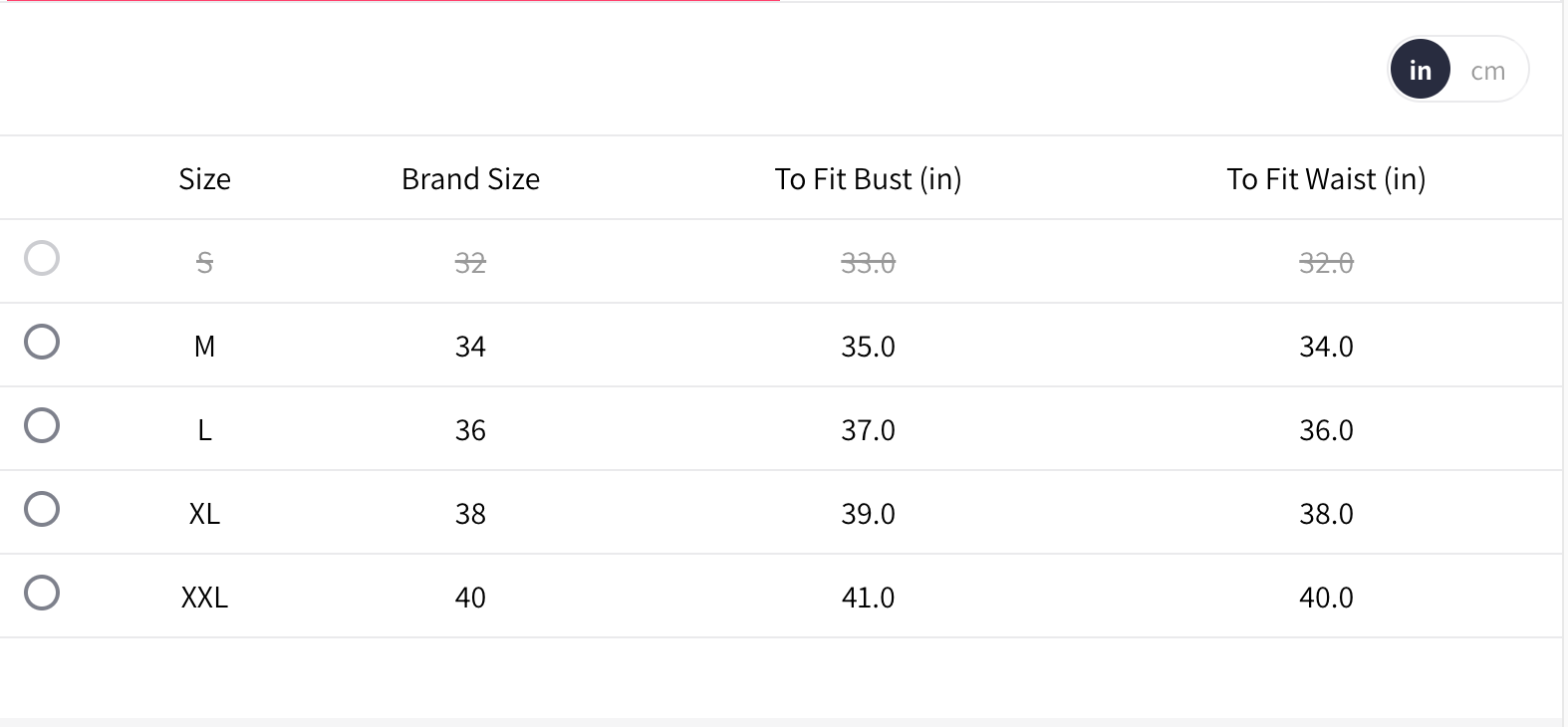Screen dimensions: 1568x727
Task: Click waist value 36.0 in L row
Action: 1326,430
